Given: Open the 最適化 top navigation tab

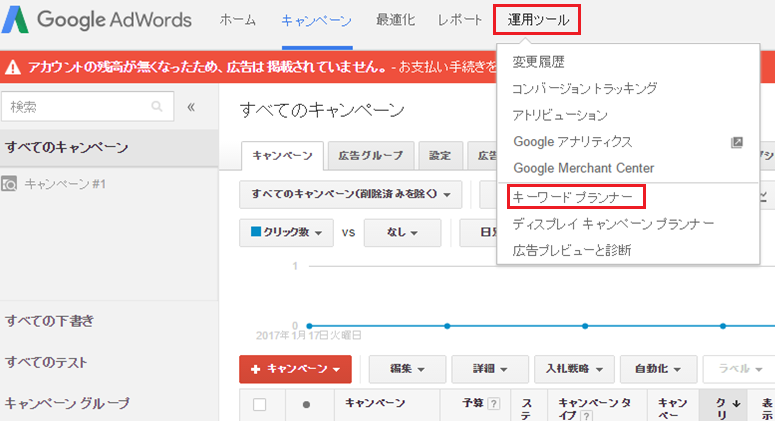Looking at the screenshot, I should 395,20.
